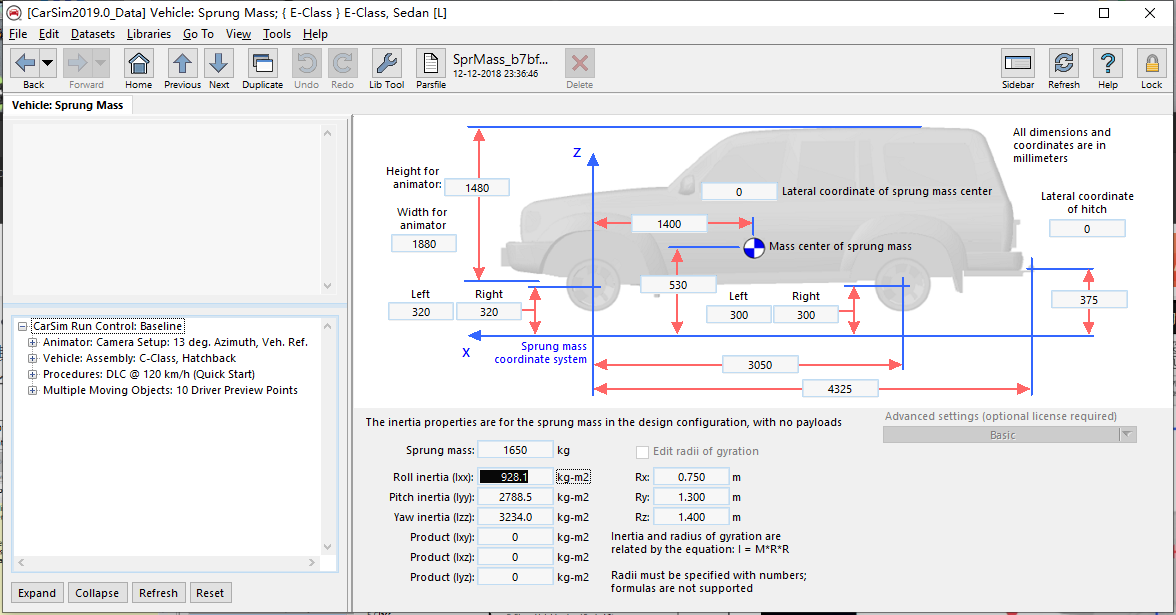Edit the wheelbase field 3050
This screenshot has width=1176, height=615.
click(x=760, y=364)
